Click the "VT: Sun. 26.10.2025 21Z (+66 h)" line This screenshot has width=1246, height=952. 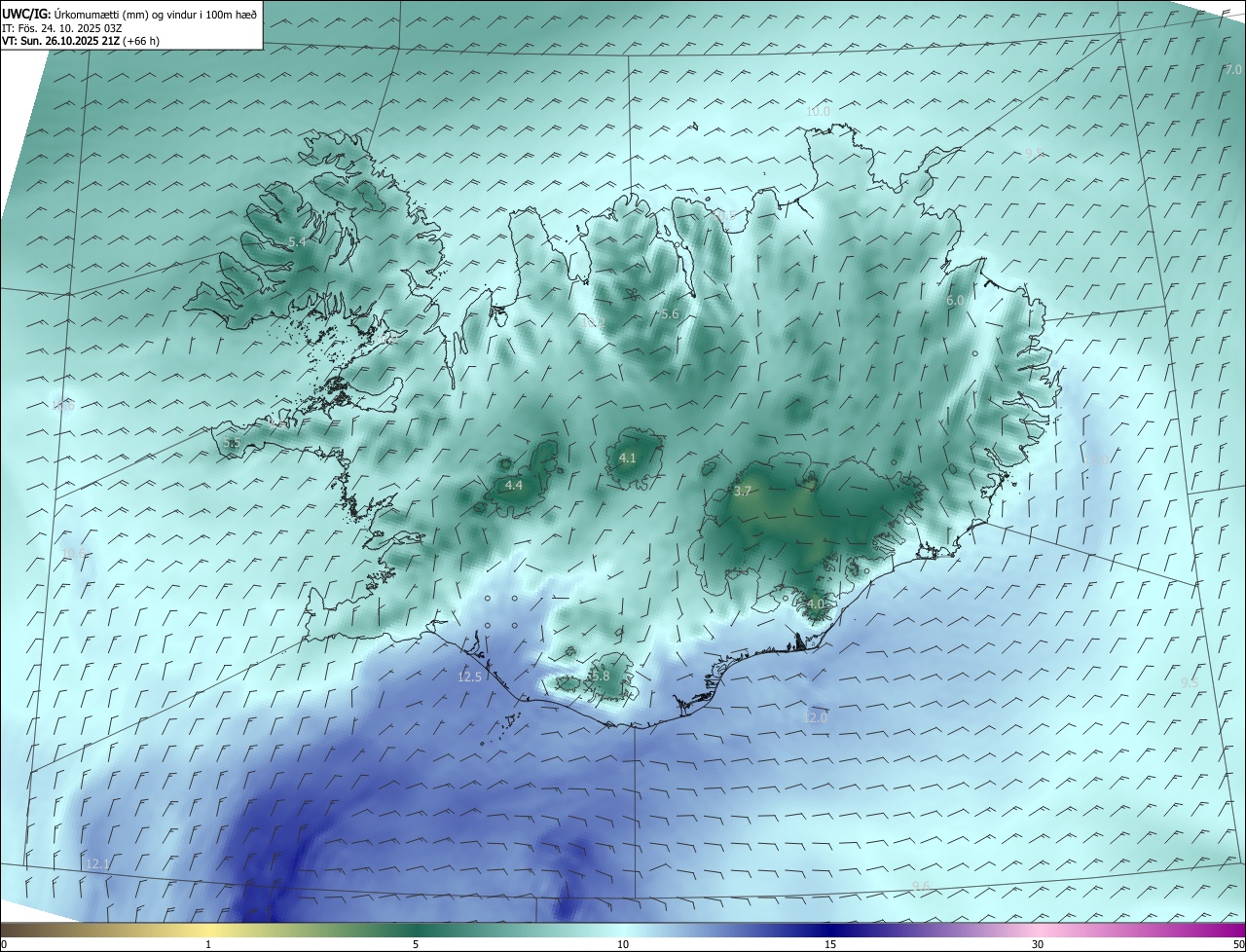coord(81,42)
